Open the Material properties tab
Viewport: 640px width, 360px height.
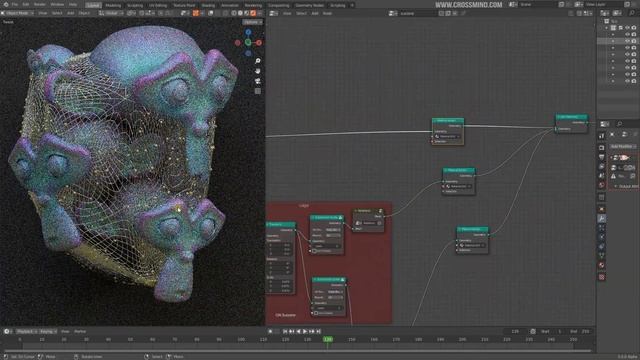602,265
